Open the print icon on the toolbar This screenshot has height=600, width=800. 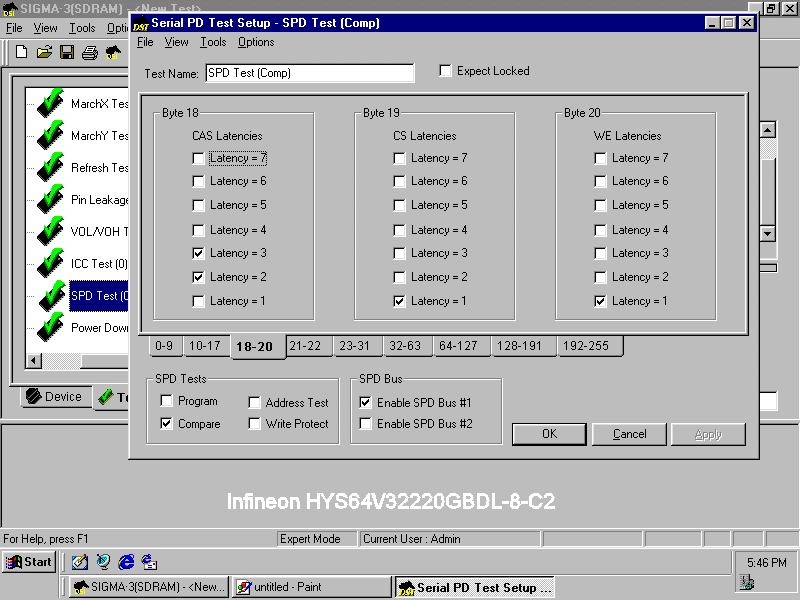(x=87, y=52)
